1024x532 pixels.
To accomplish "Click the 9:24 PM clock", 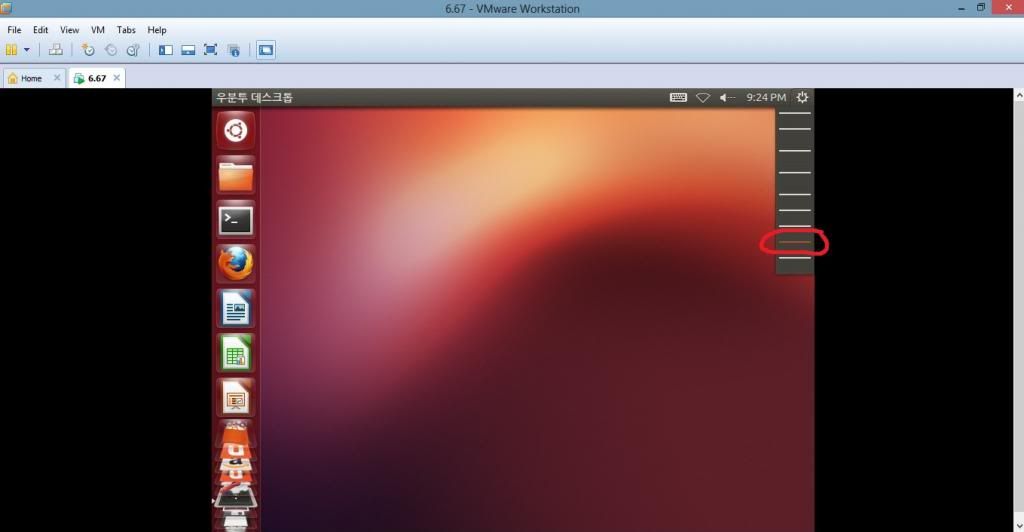I will click(x=766, y=97).
